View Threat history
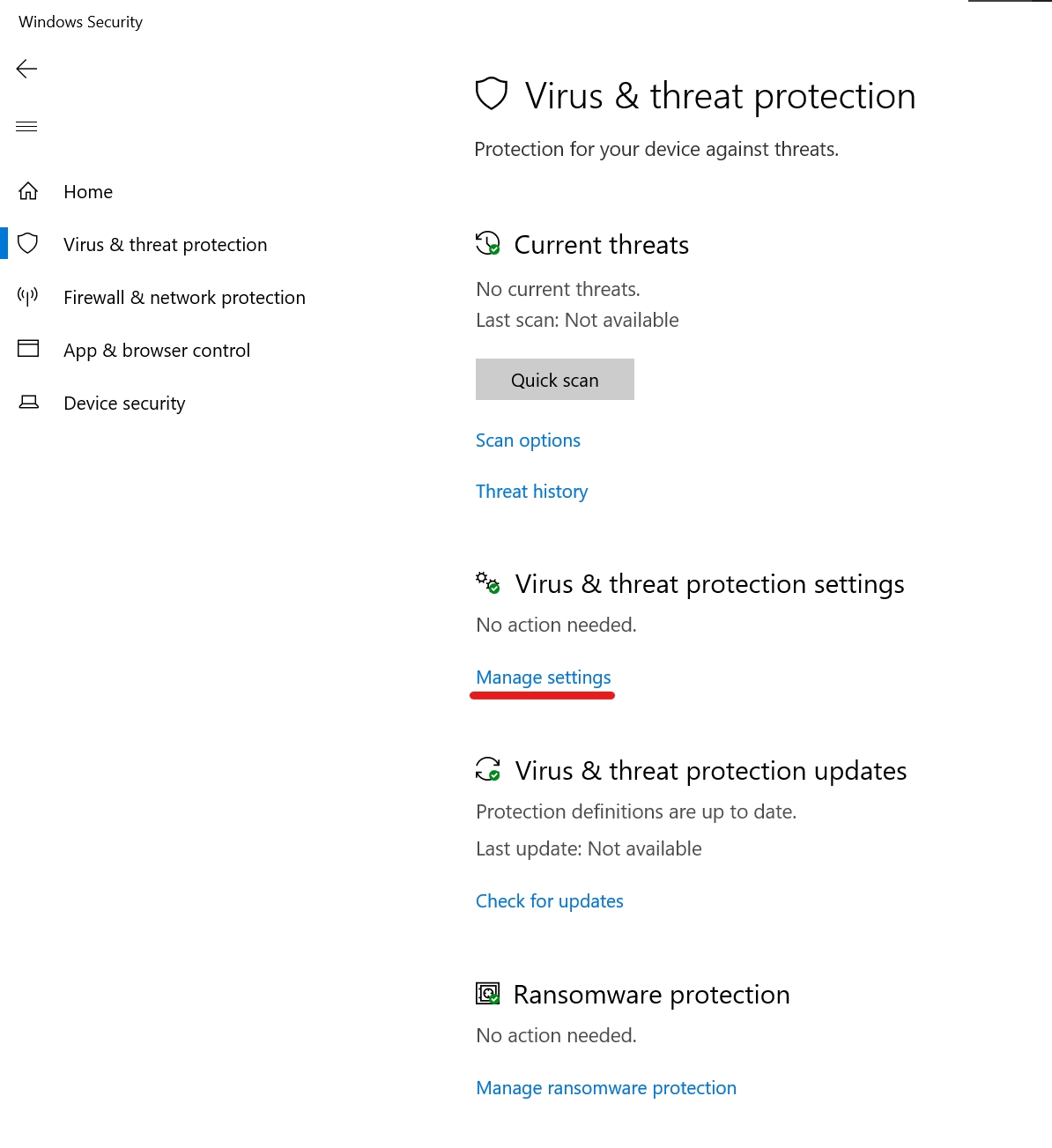The image size is (1052, 1148). pos(531,492)
